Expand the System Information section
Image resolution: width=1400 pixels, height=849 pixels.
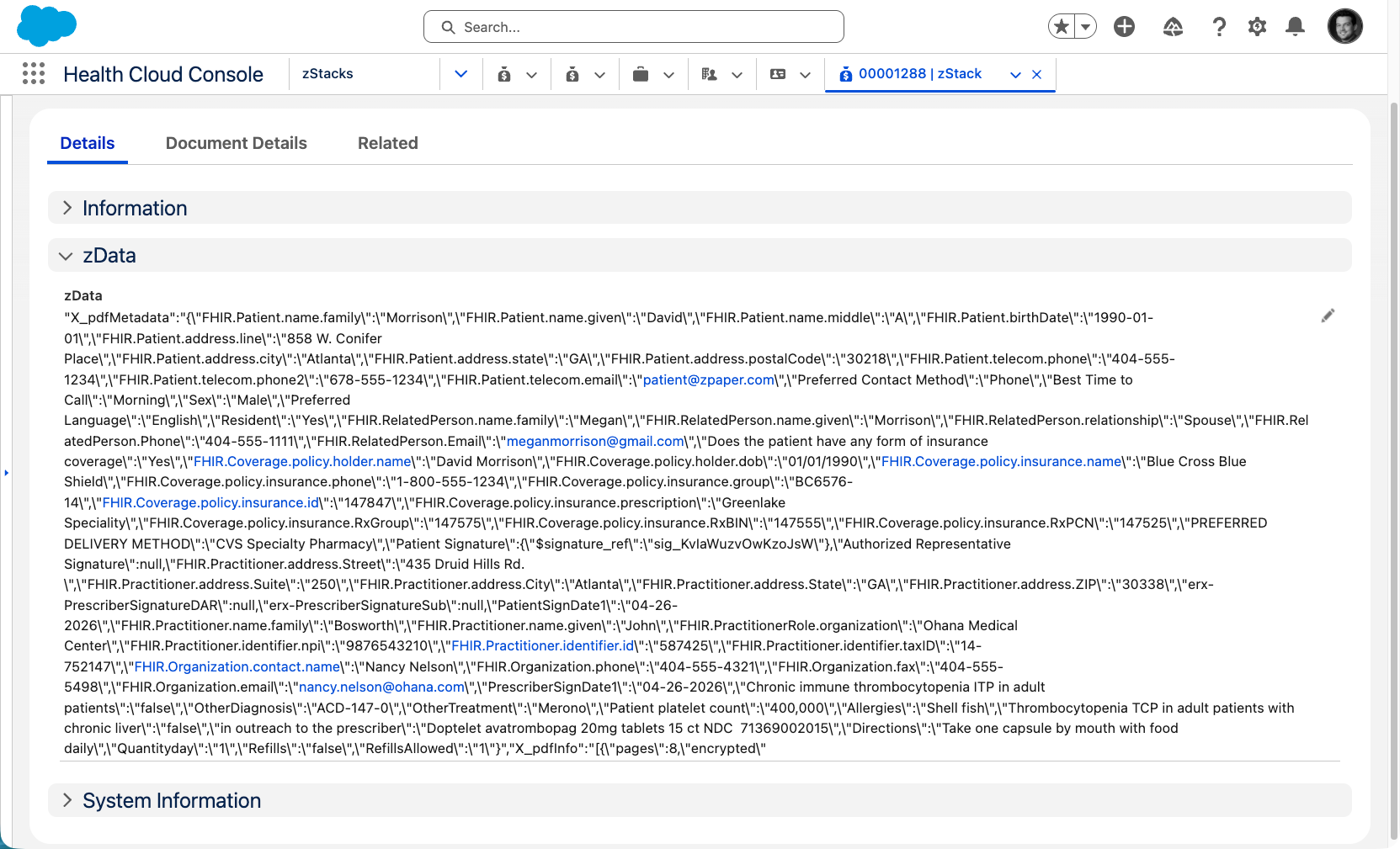pyautogui.click(x=700, y=800)
